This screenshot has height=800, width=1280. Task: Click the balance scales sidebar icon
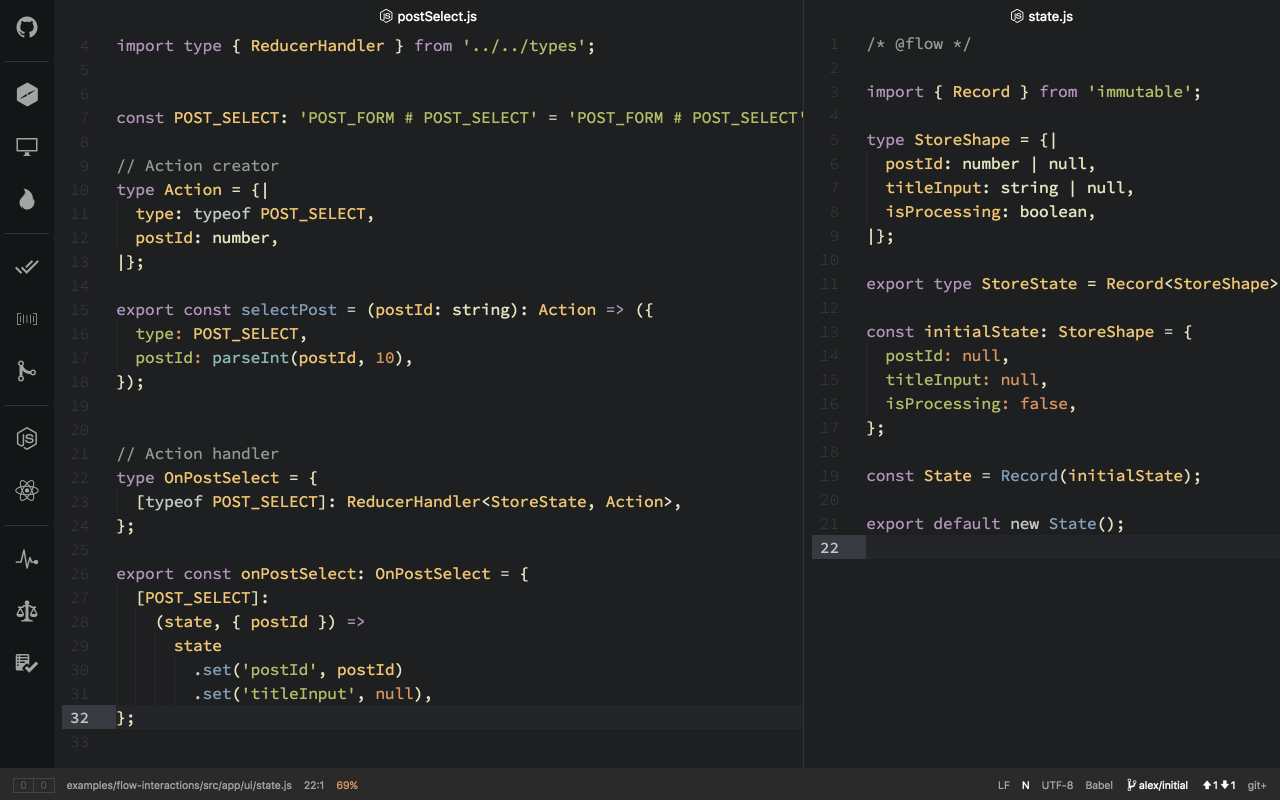point(27,611)
